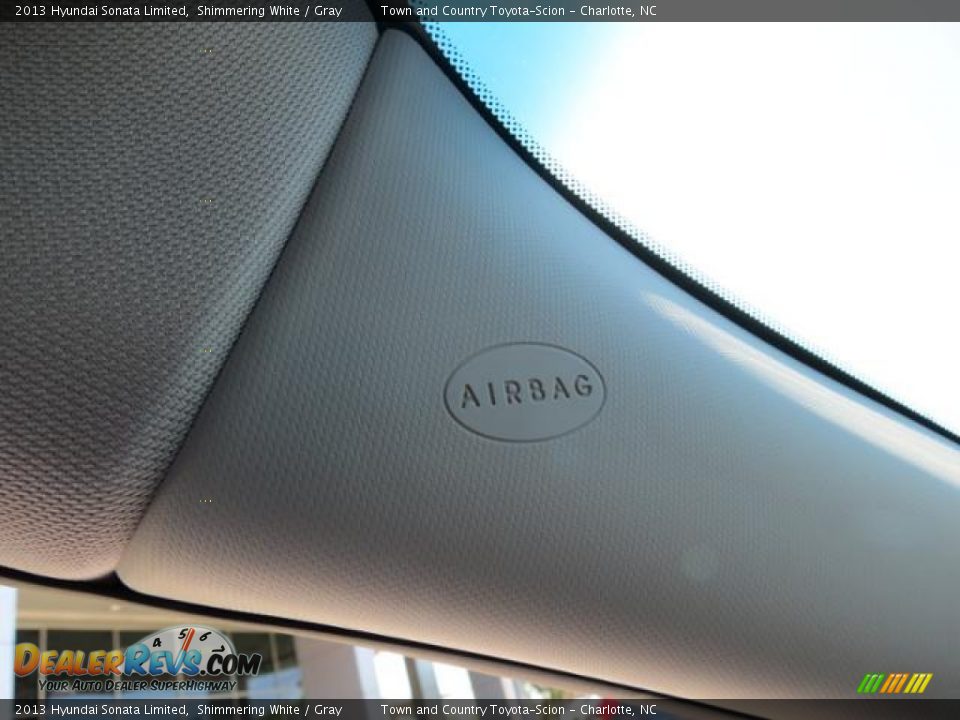Click top caption 'Town and Country Toyota-Scion - Charlotte, NC'
The width and height of the screenshot is (960, 720).
pyautogui.click(x=519, y=10)
